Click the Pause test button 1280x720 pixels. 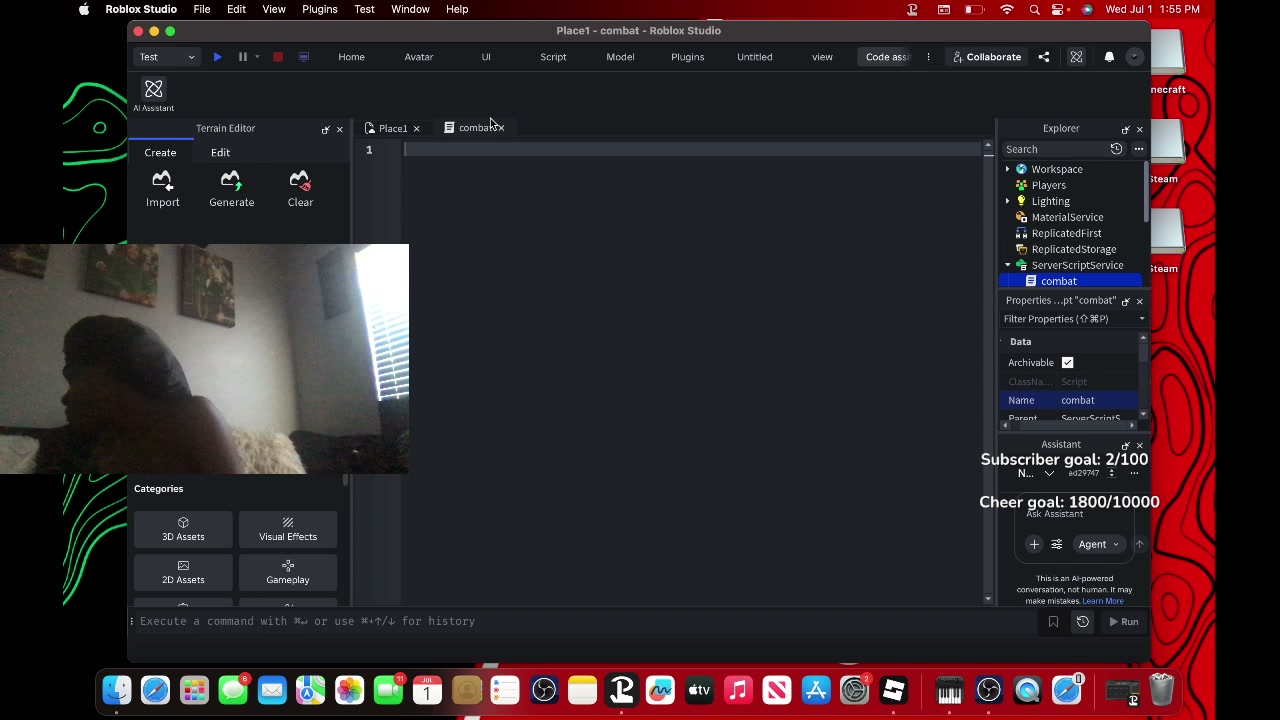(242, 57)
